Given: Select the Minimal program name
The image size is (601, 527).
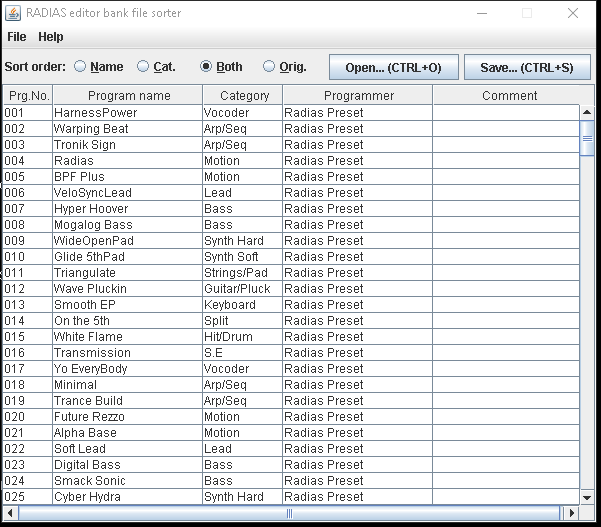Looking at the screenshot, I should click(127, 385).
